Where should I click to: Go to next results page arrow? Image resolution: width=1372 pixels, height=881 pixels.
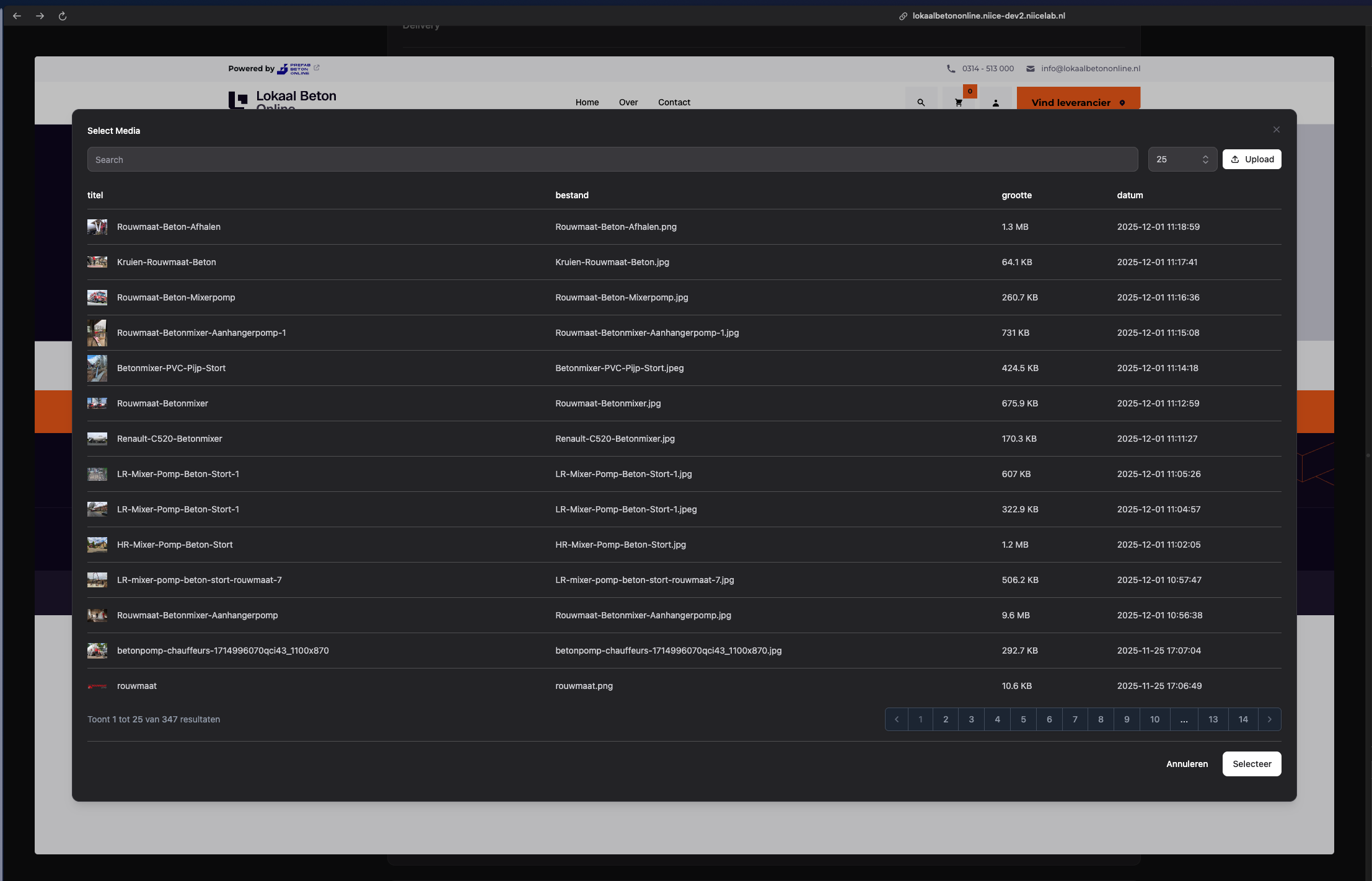[x=1269, y=719]
